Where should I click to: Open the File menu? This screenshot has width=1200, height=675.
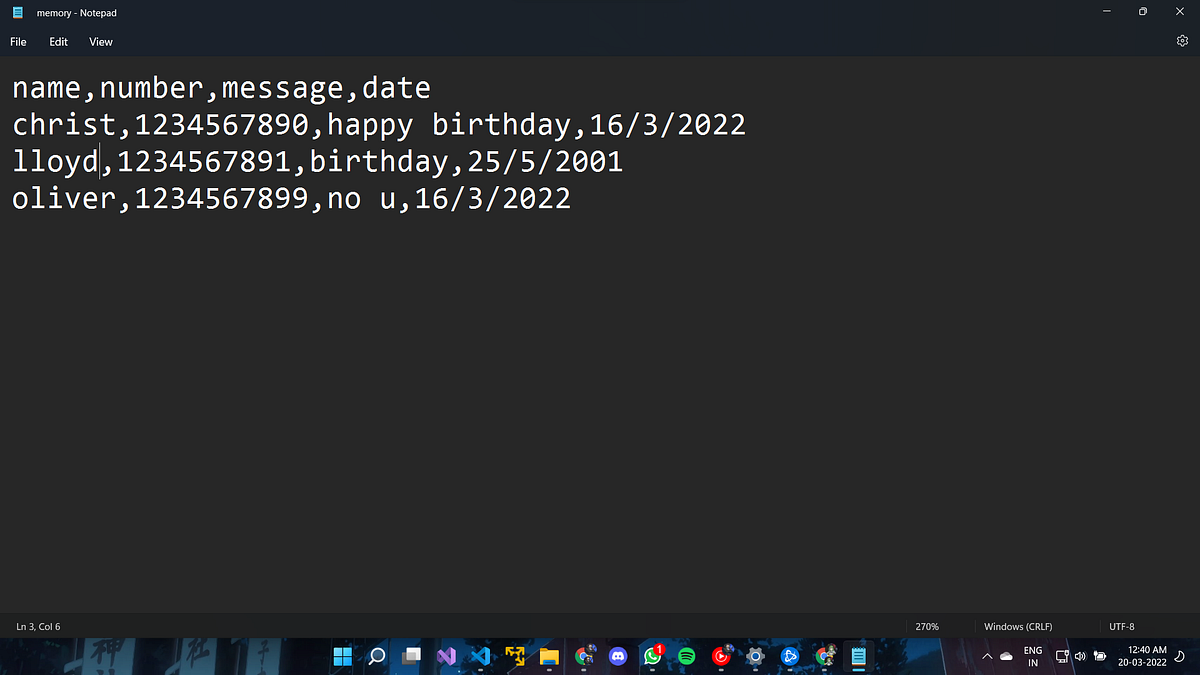pos(18,42)
